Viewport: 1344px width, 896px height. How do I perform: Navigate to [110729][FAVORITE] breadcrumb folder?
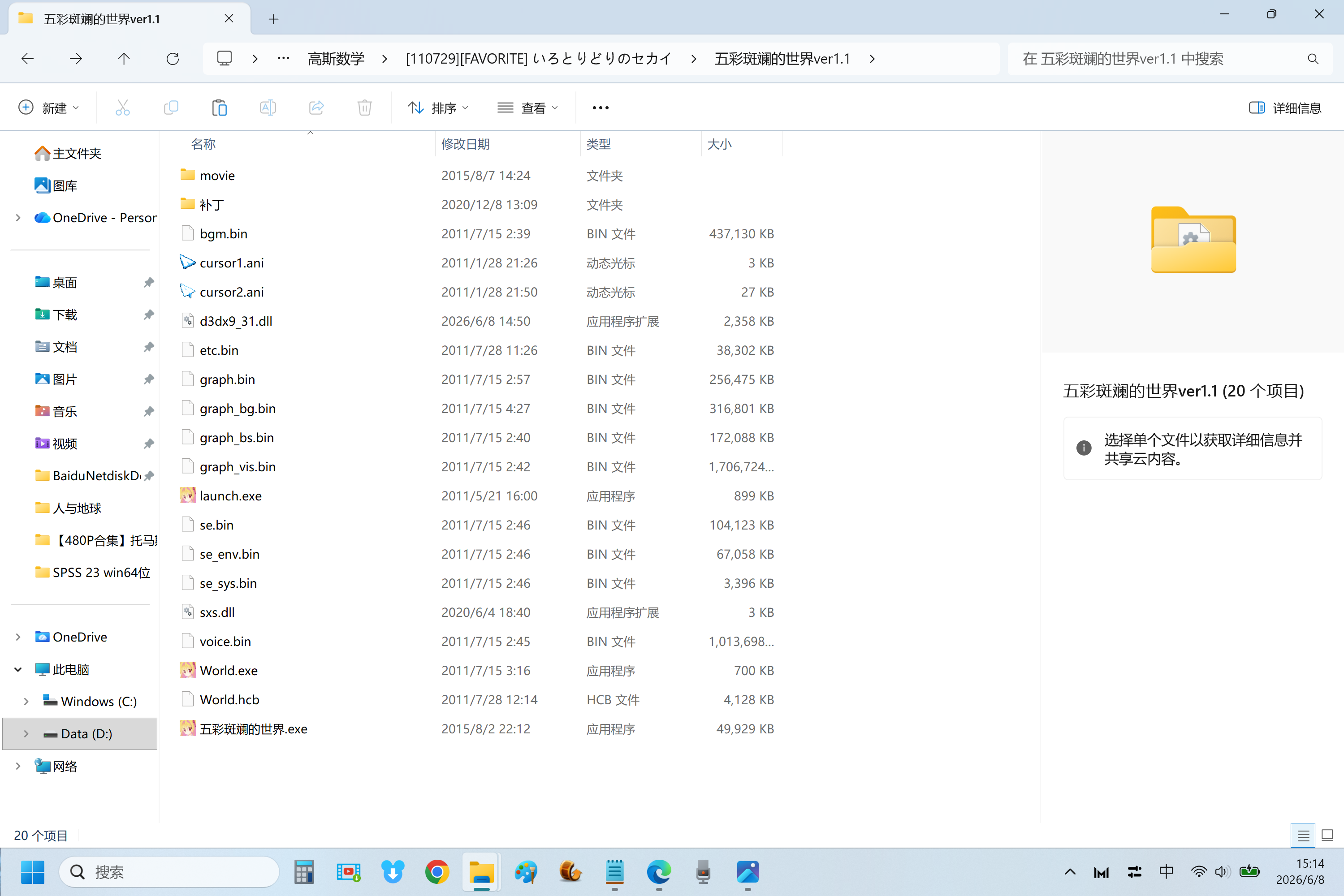pyautogui.click(x=539, y=58)
